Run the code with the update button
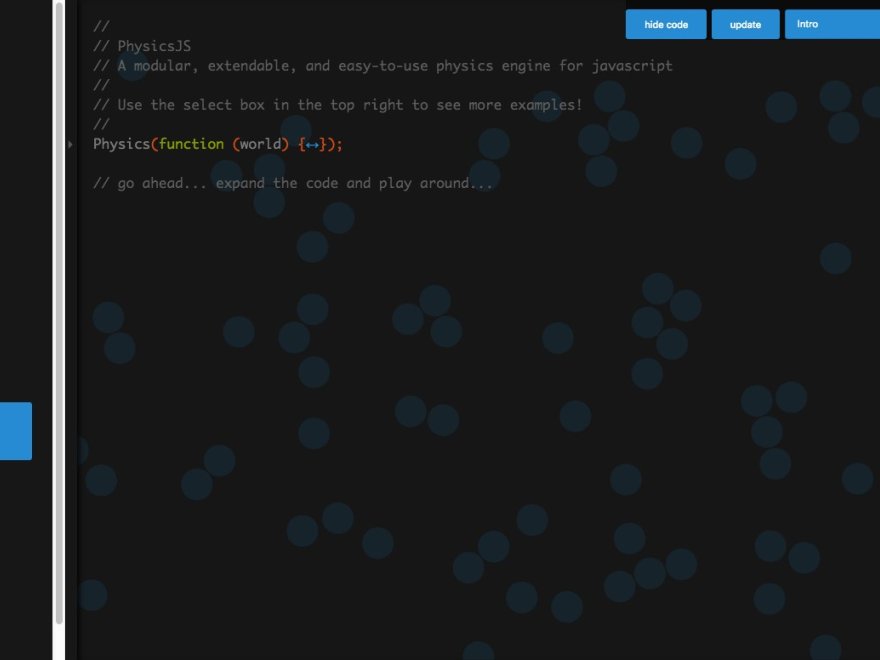 tap(745, 24)
